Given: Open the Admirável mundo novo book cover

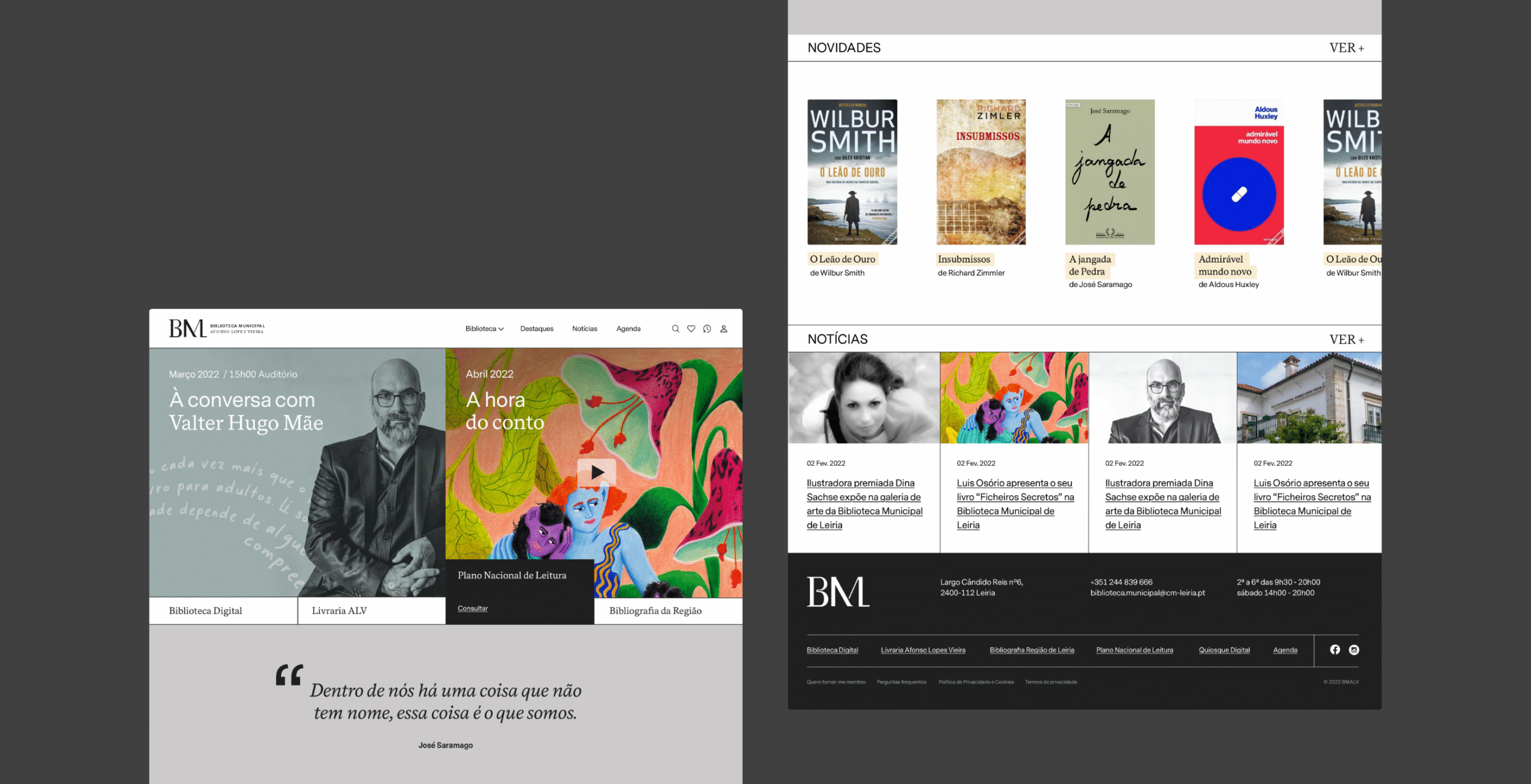Looking at the screenshot, I should (1239, 172).
